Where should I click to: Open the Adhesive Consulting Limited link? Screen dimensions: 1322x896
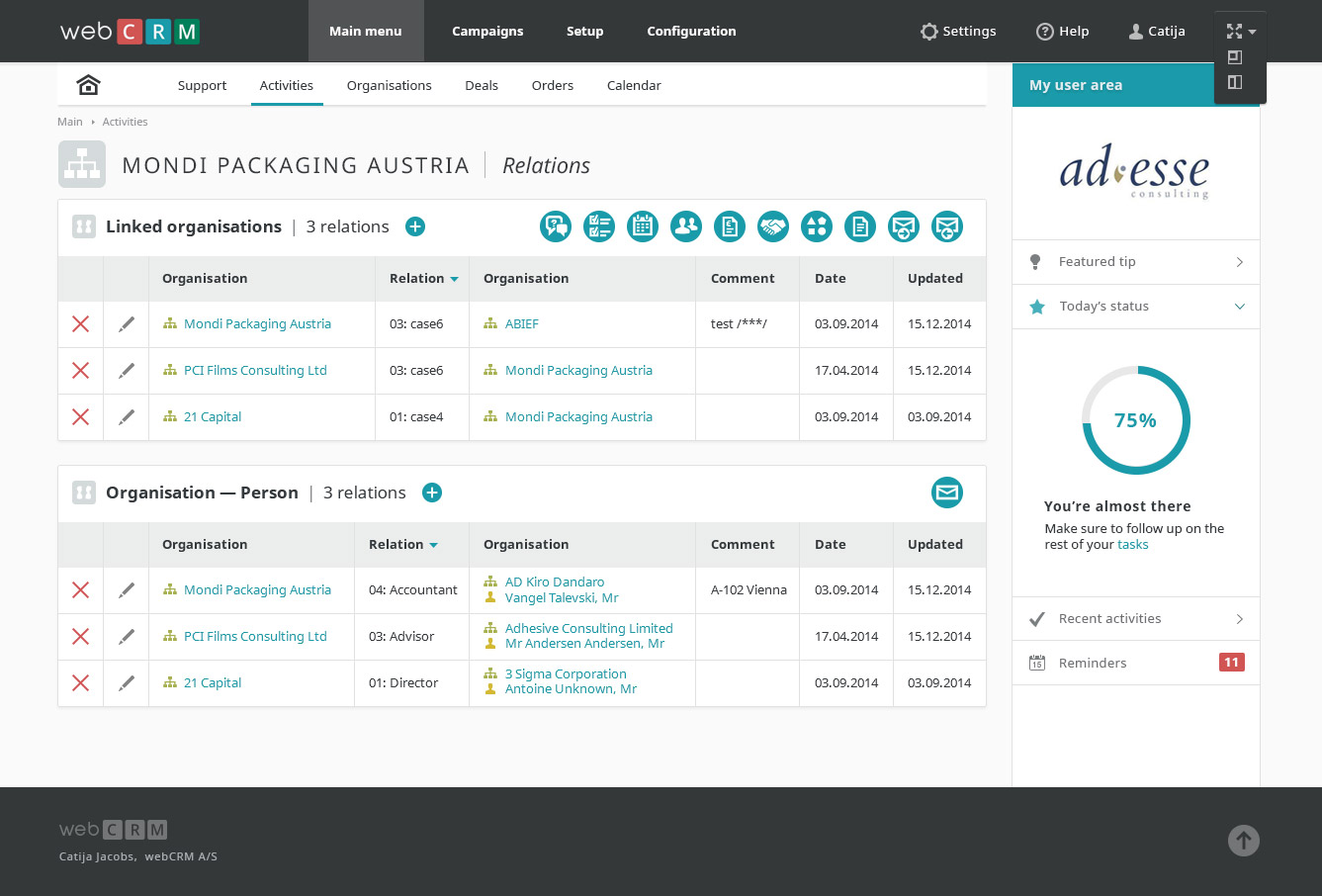[x=588, y=628]
